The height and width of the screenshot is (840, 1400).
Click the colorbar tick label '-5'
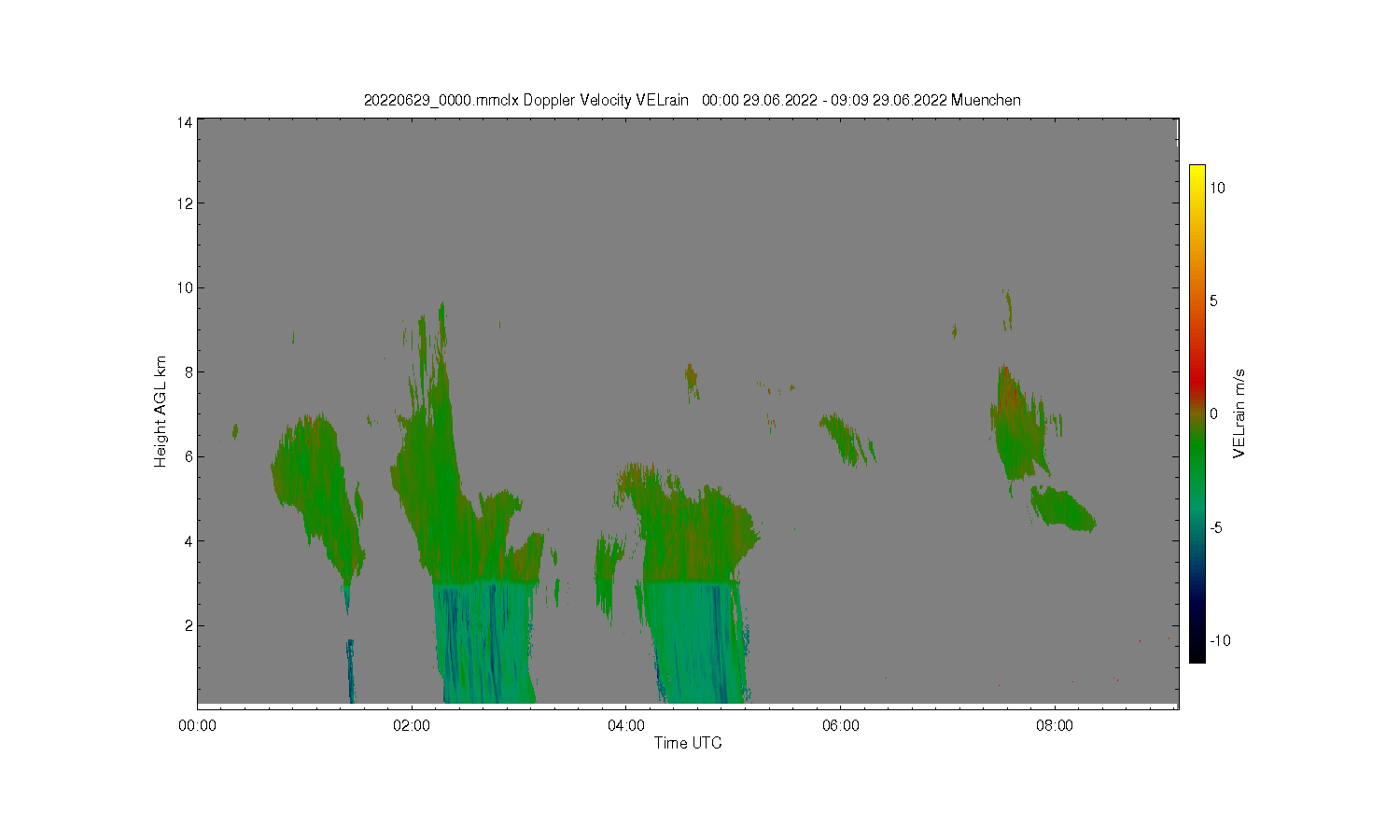point(1216,527)
